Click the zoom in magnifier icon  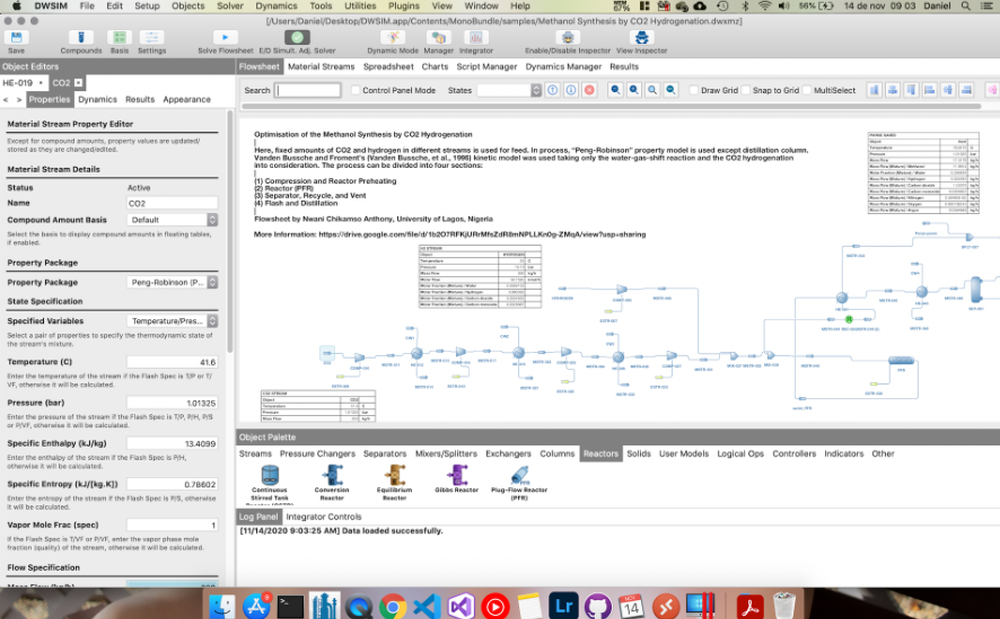tap(634, 91)
